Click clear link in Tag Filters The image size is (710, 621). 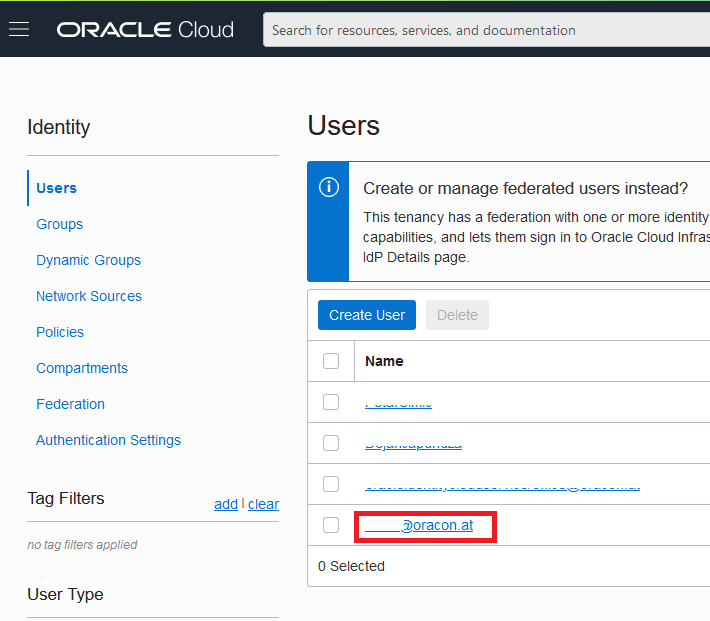(264, 504)
